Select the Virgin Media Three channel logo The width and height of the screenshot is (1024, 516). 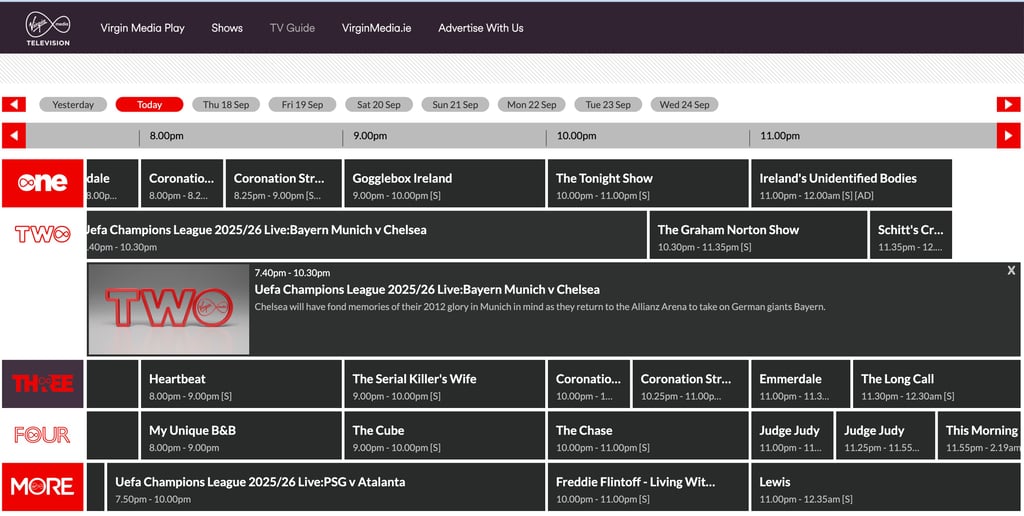pyautogui.click(x=42, y=383)
